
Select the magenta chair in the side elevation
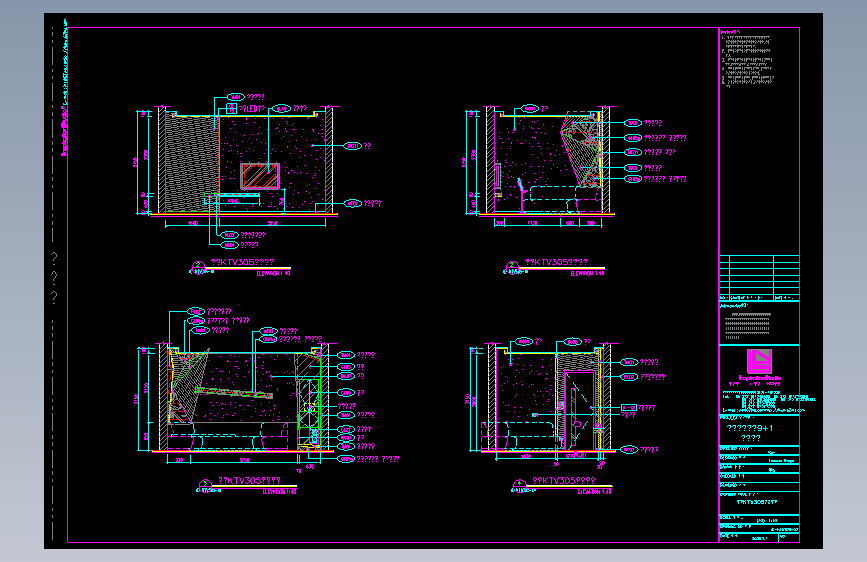(521, 195)
